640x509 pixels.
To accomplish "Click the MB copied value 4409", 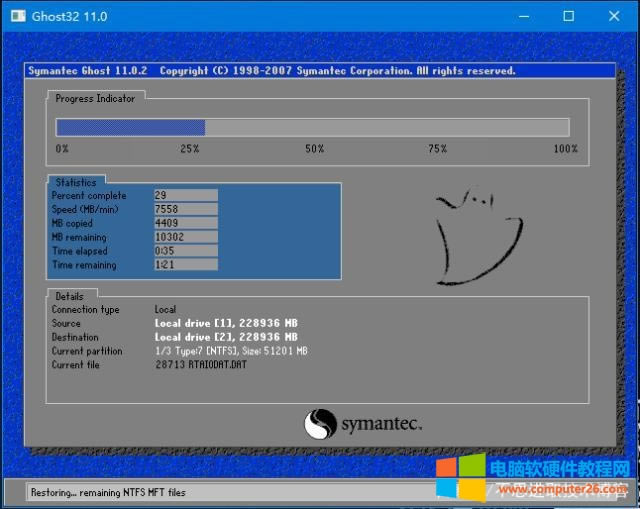I will [x=186, y=223].
